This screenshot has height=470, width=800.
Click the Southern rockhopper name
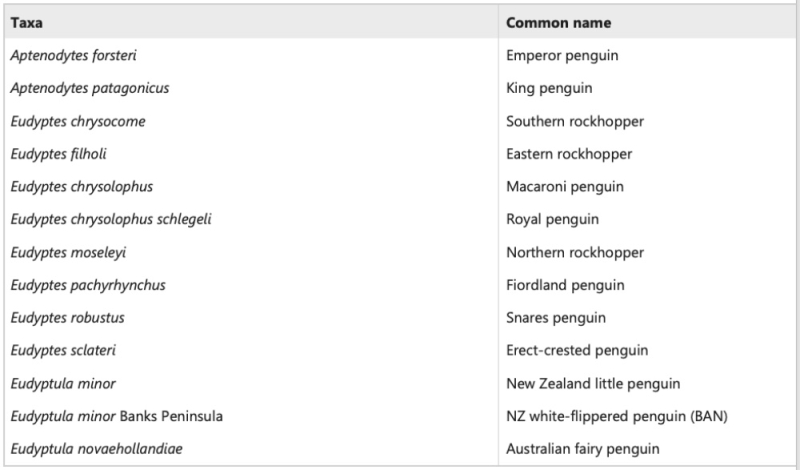[575, 121]
